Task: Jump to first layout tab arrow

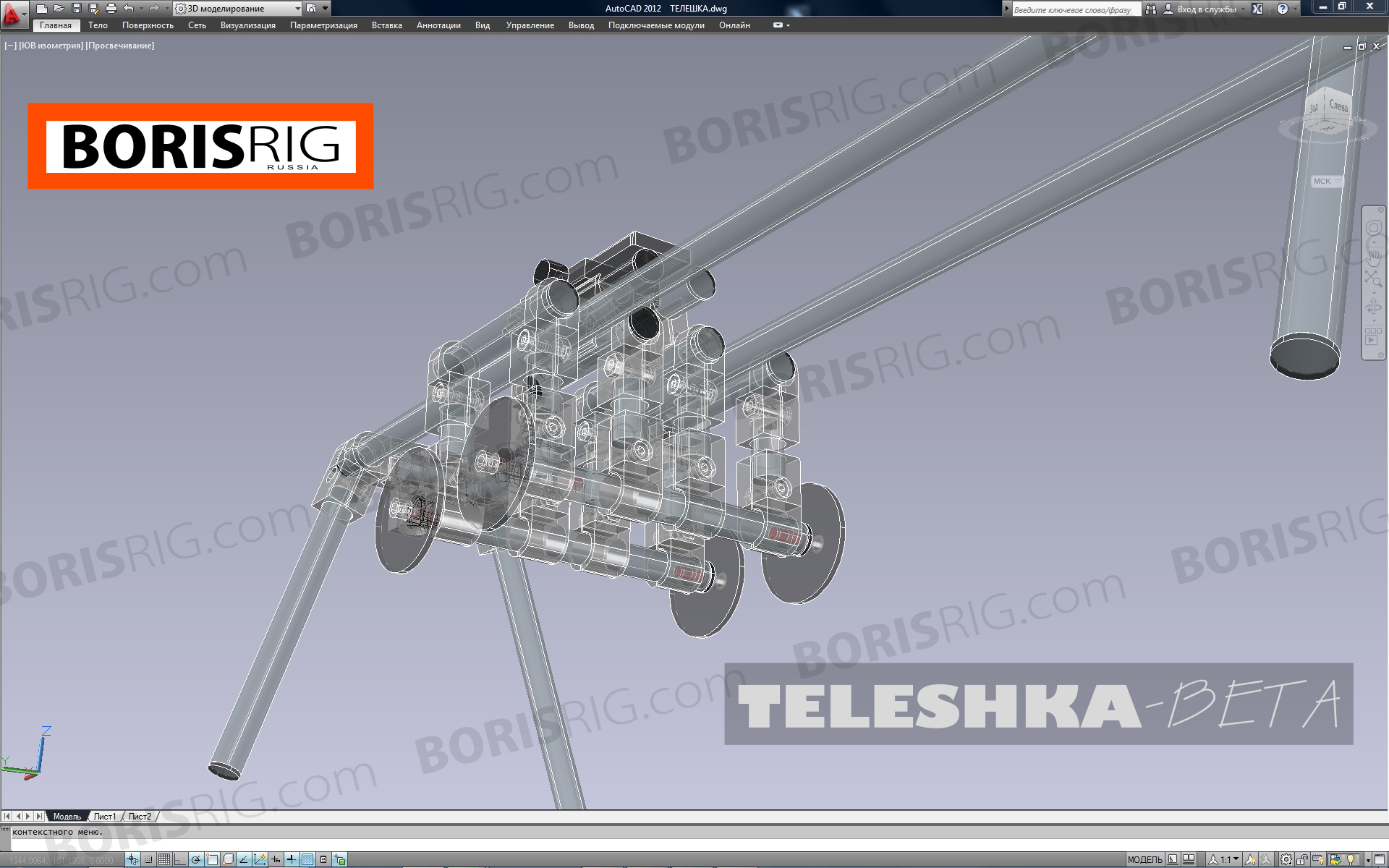Action: (x=7, y=816)
